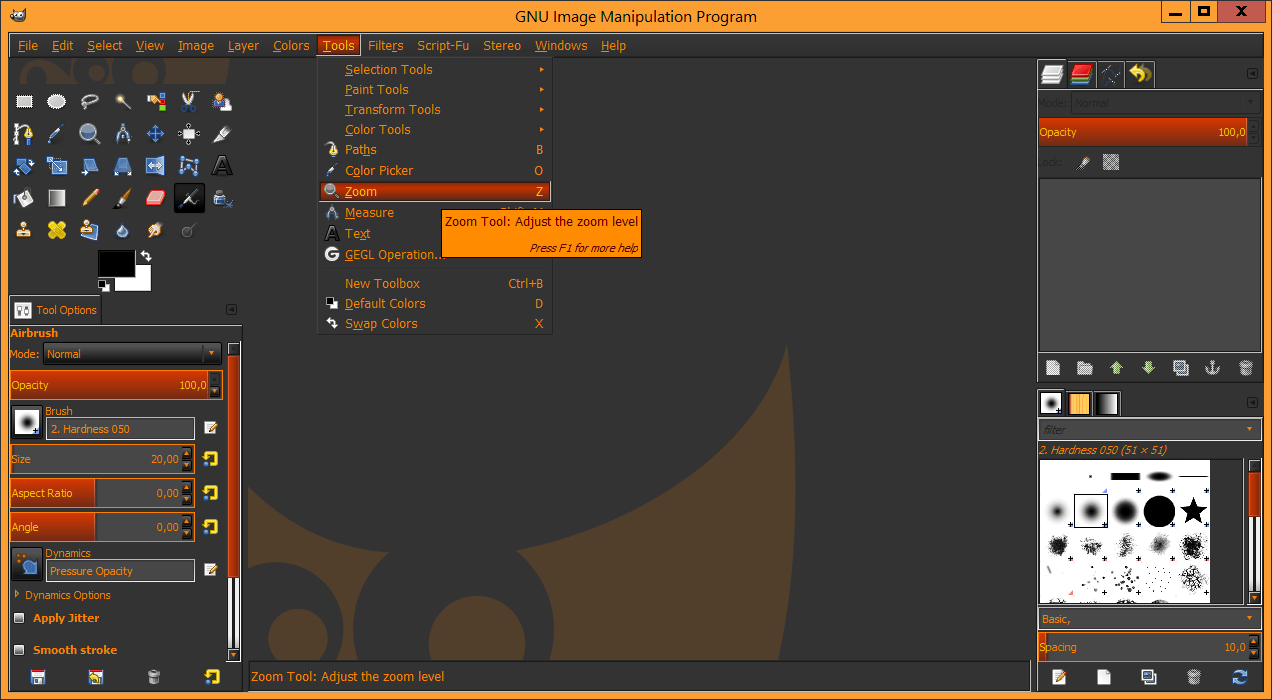Click the black foreground color swatch
The image size is (1272, 700).
coord(116,262)
